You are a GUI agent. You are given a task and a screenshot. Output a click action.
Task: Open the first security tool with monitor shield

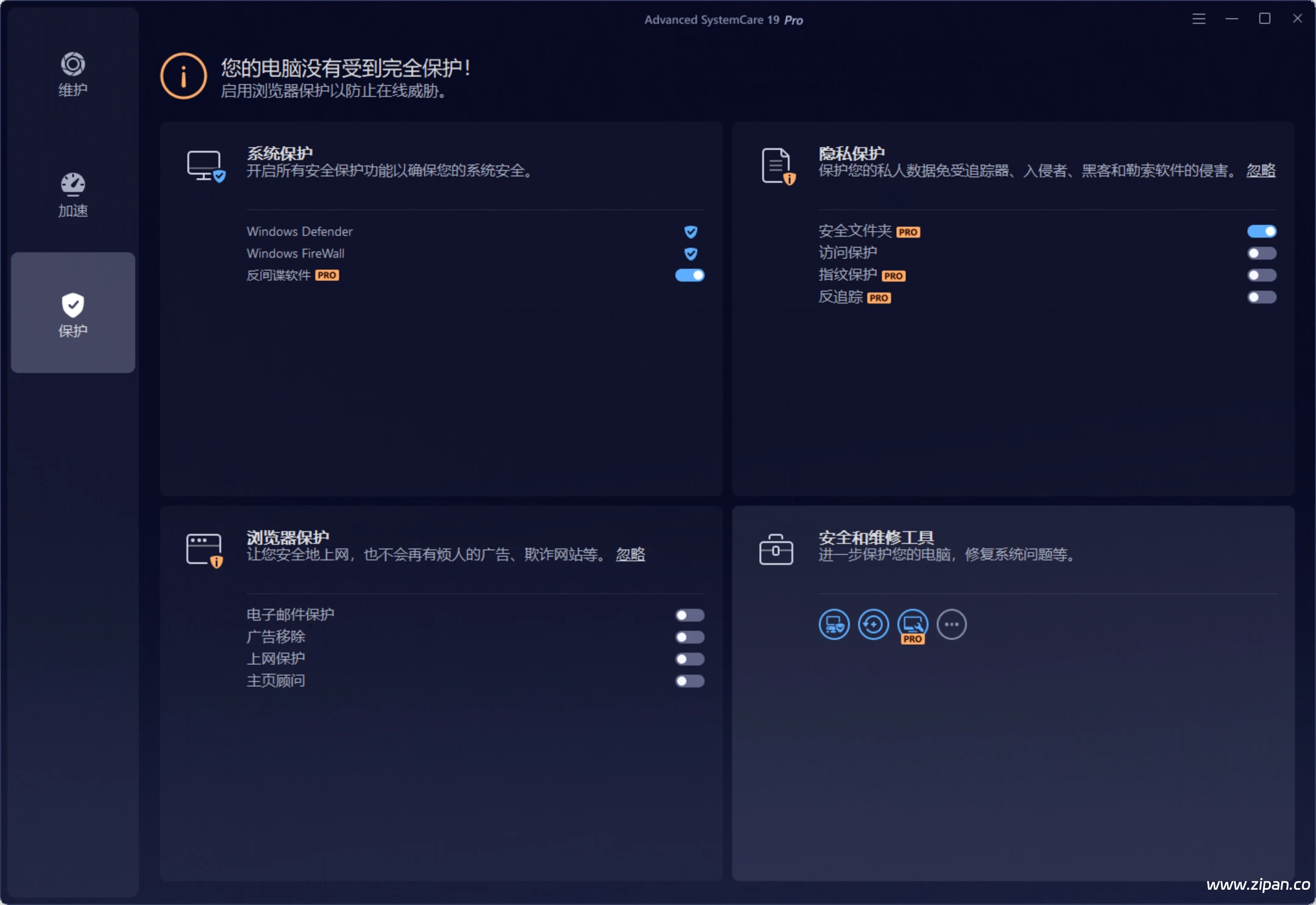click(x=834, y=625)
